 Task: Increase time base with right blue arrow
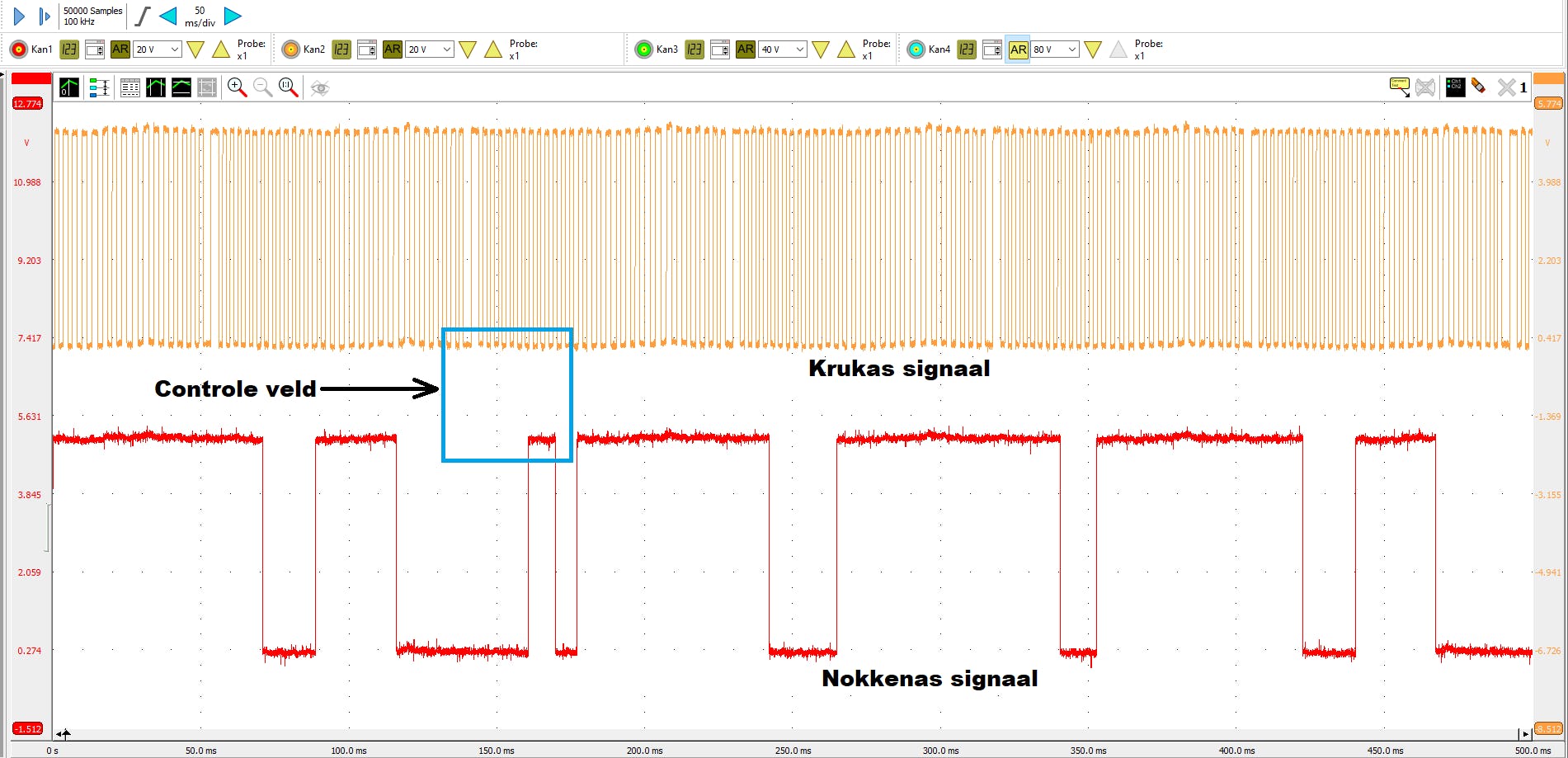pos(233,16)
